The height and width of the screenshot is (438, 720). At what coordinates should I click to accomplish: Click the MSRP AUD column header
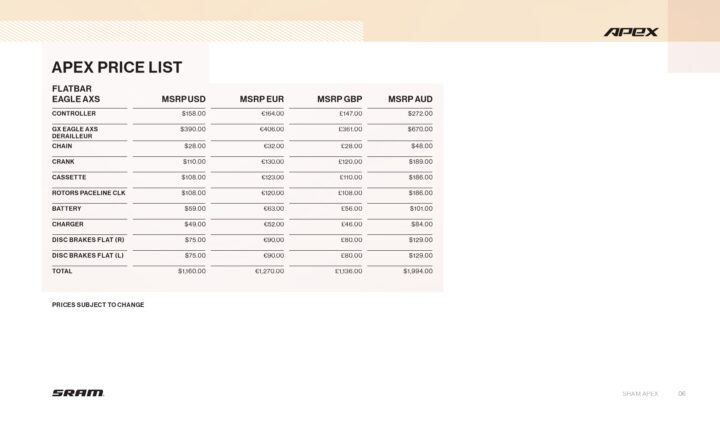[x=410, y=99]
